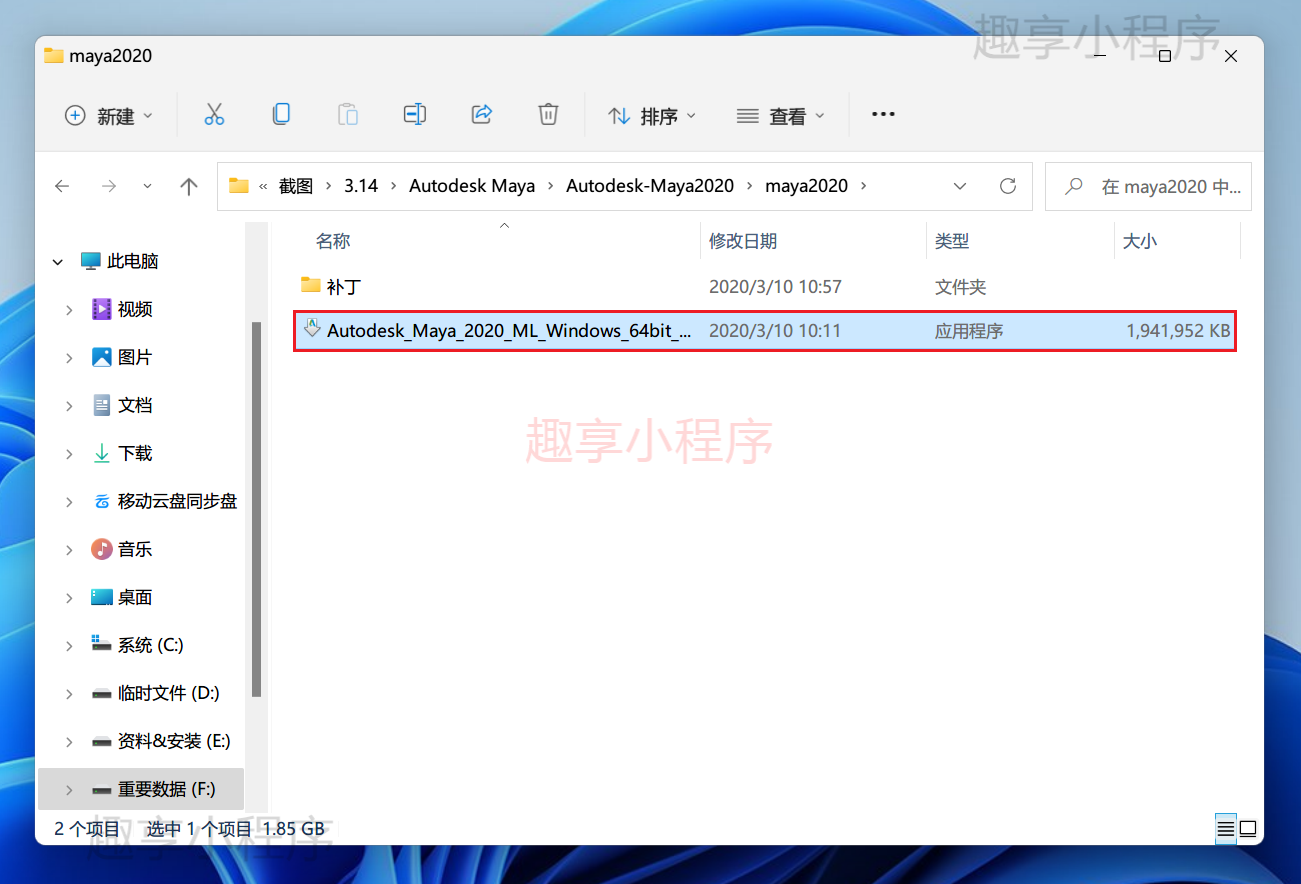Click the 文件夹 type cell
The image size is (1301, 884).
960,287
